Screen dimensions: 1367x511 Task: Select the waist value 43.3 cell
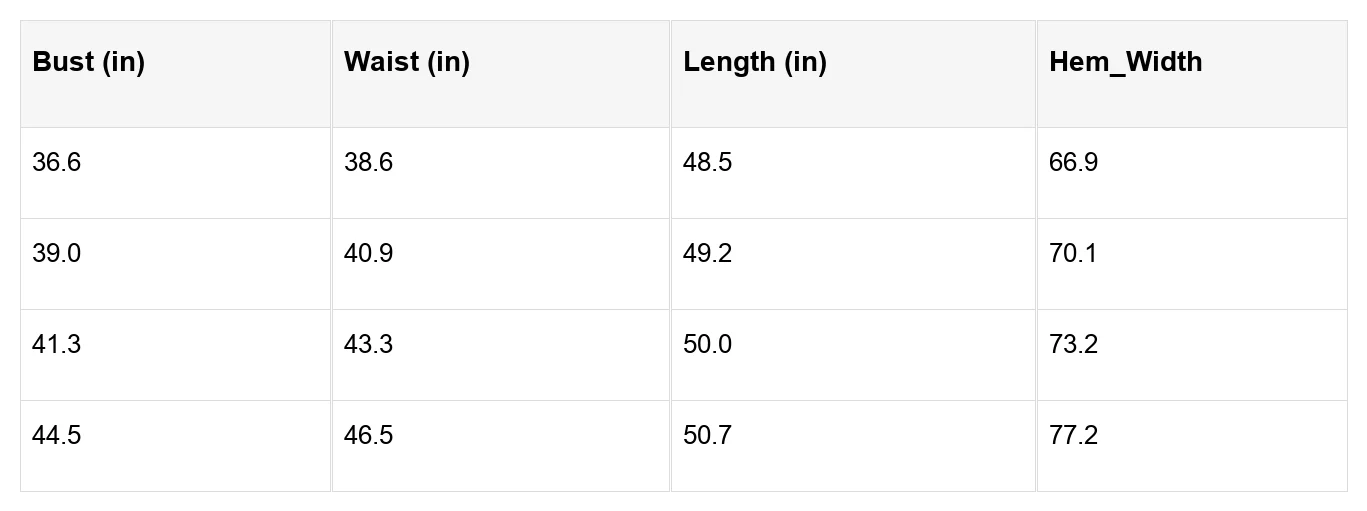pos(501,355)
